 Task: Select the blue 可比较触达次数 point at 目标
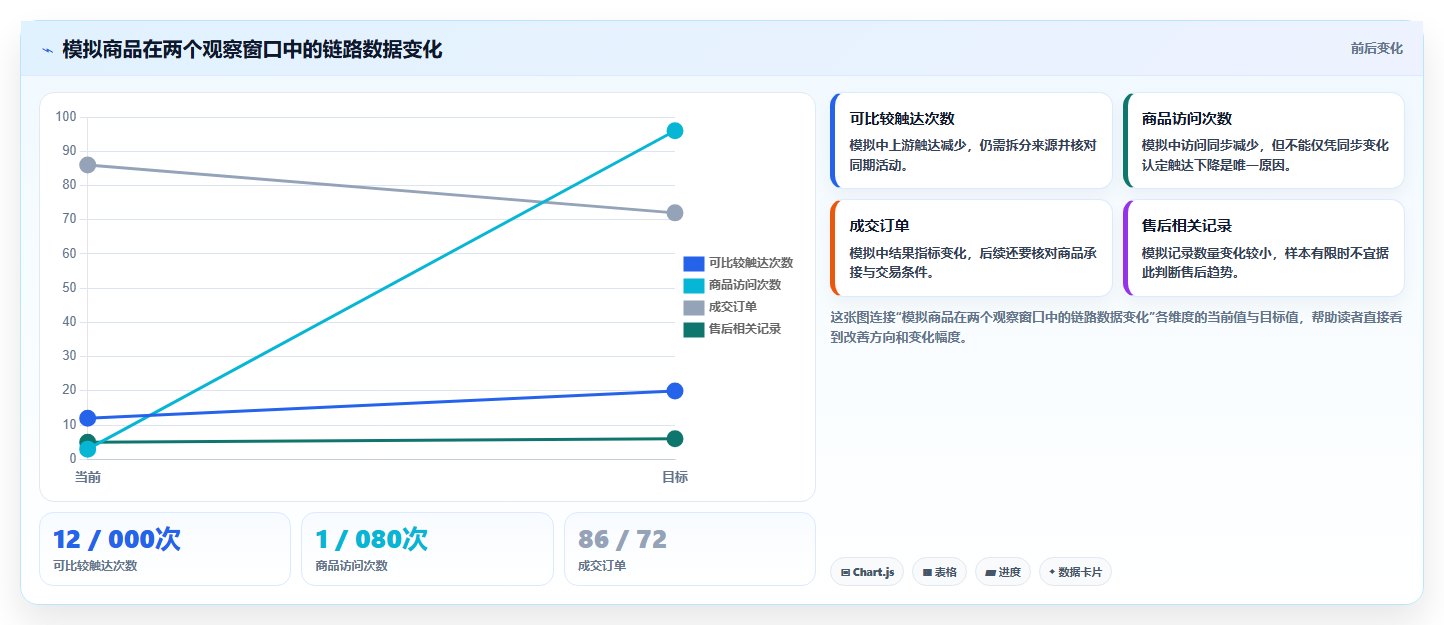675,391
